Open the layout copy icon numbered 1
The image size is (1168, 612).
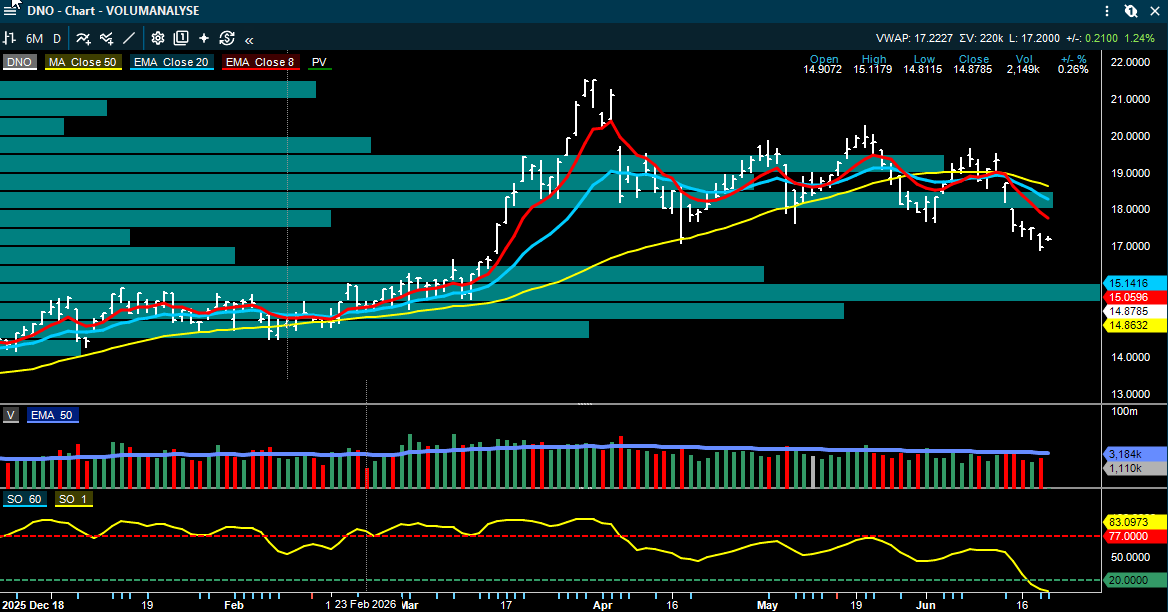pyautogui.click(x=181, y=38)
